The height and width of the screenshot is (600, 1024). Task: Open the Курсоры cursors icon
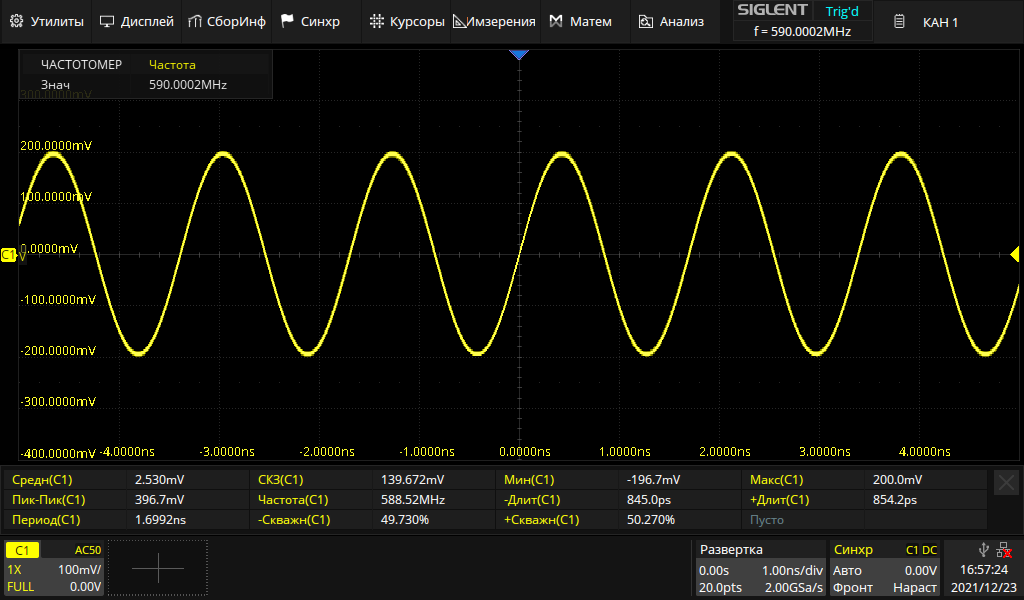click(x=376, y=21)
